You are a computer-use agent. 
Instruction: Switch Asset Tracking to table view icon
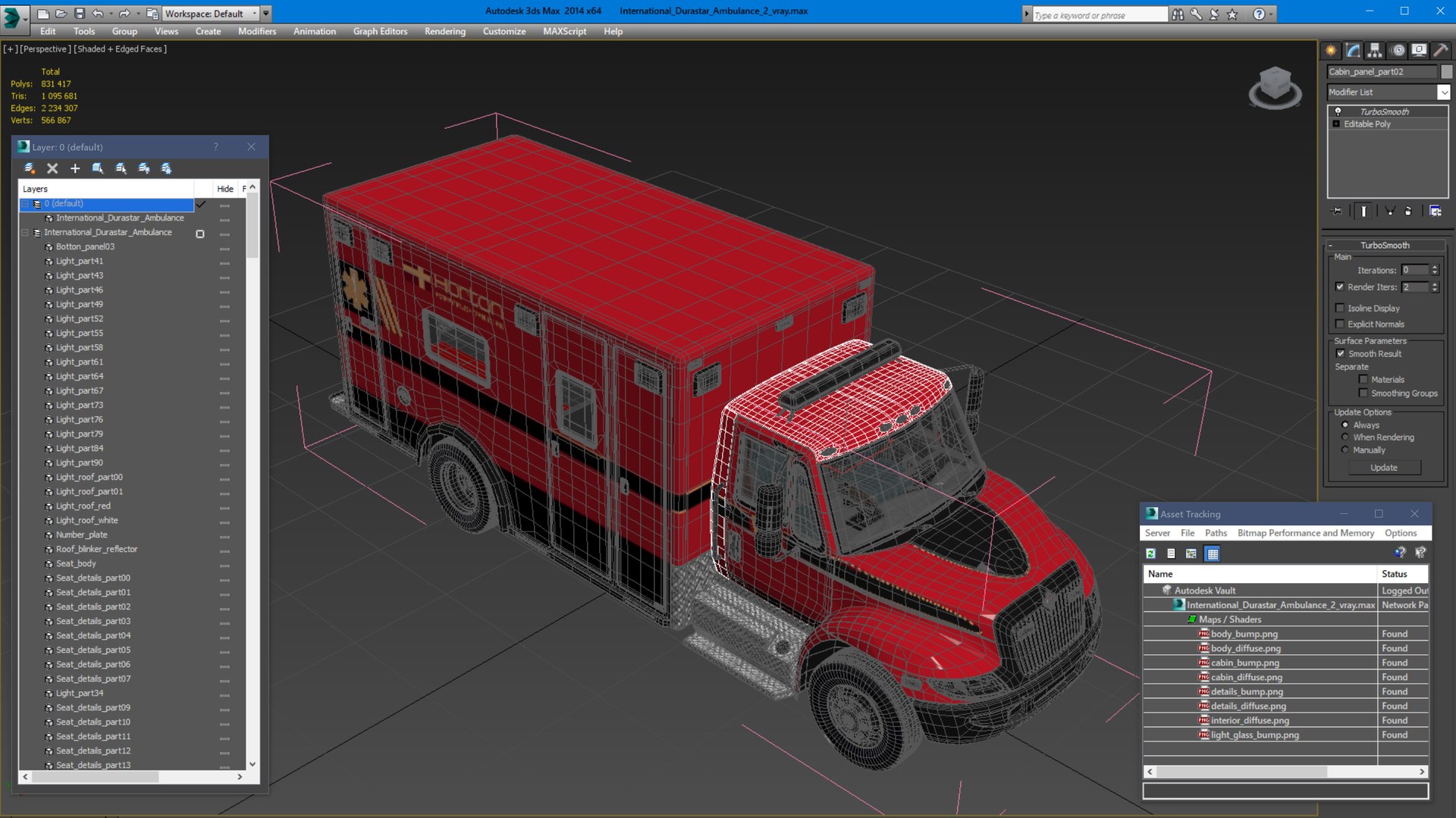1213,553
